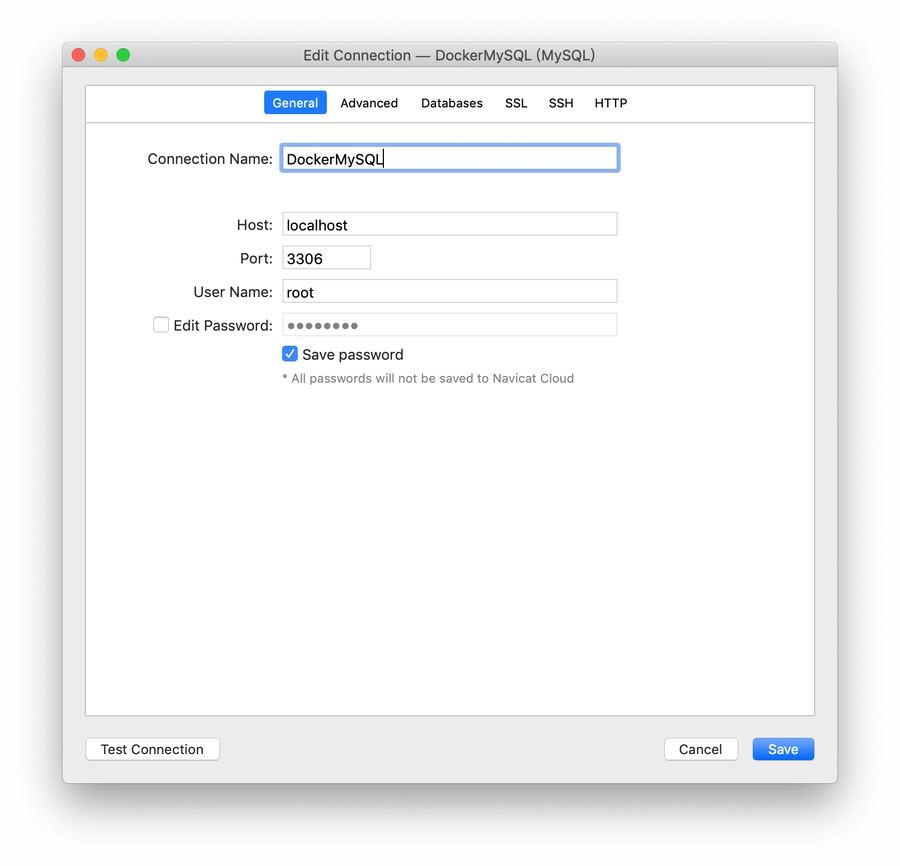Viewport: 900px width, 866px height.
Task: Uncheck the Save password checkbox
Action: 290,354
